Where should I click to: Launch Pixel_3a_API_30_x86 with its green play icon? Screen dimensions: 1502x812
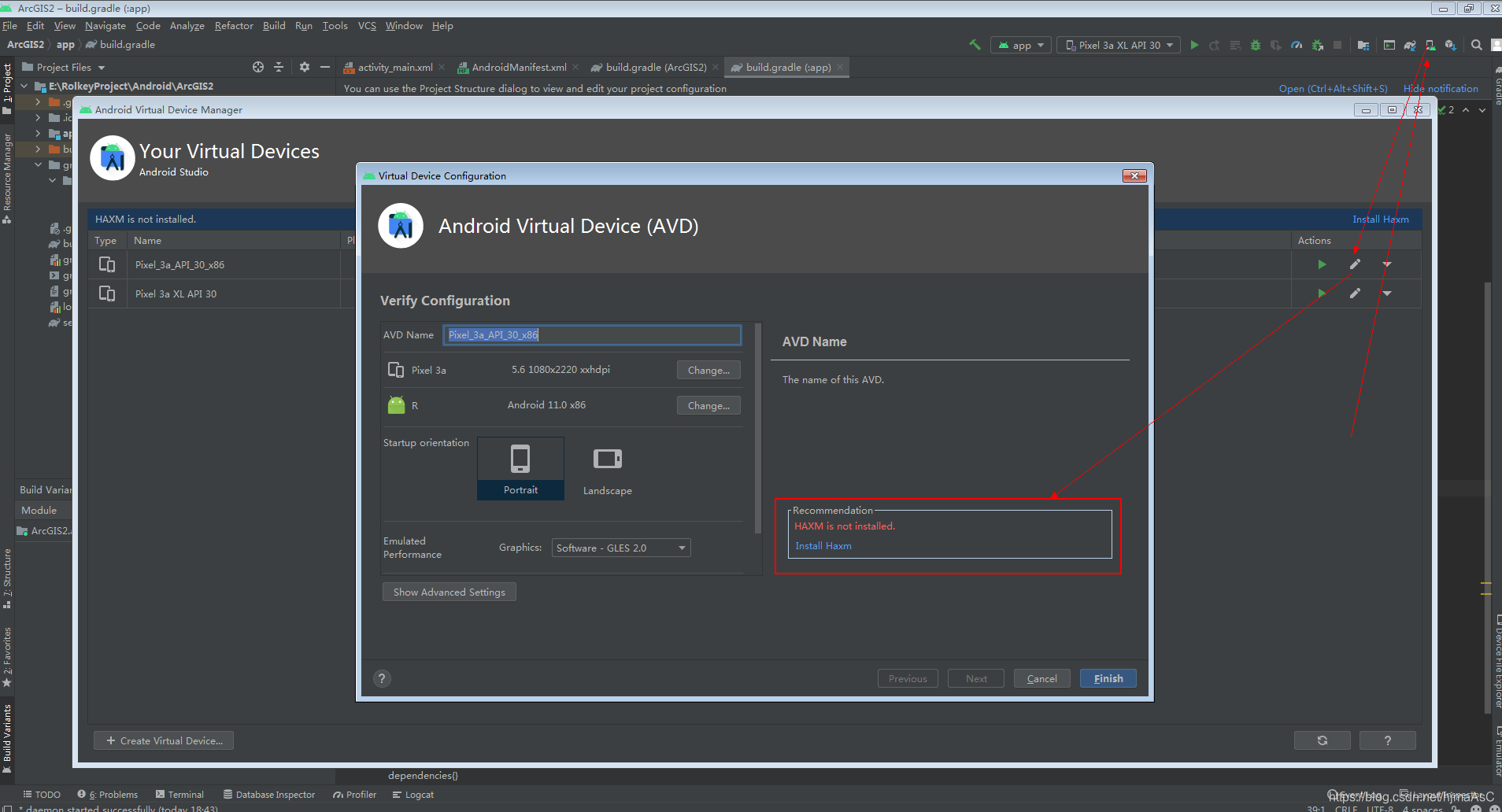1323,264
